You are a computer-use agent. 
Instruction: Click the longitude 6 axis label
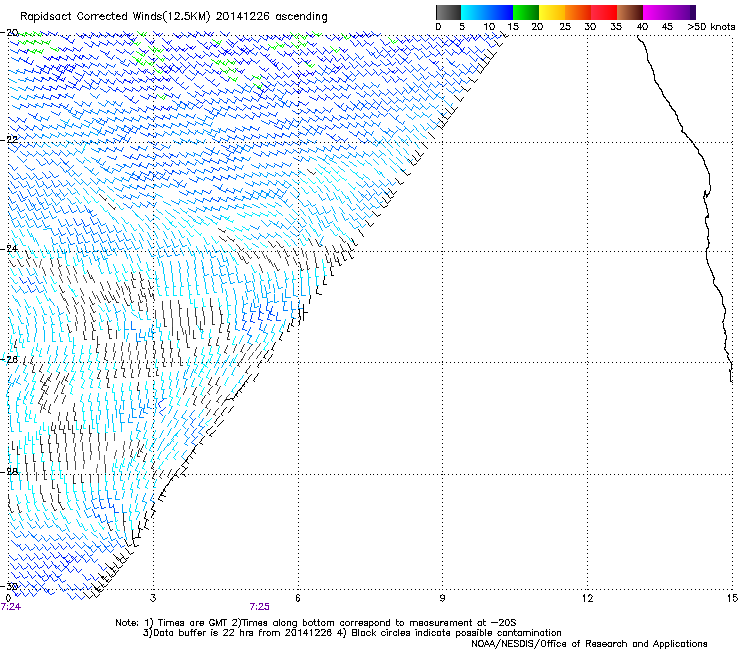coord(298,598)
